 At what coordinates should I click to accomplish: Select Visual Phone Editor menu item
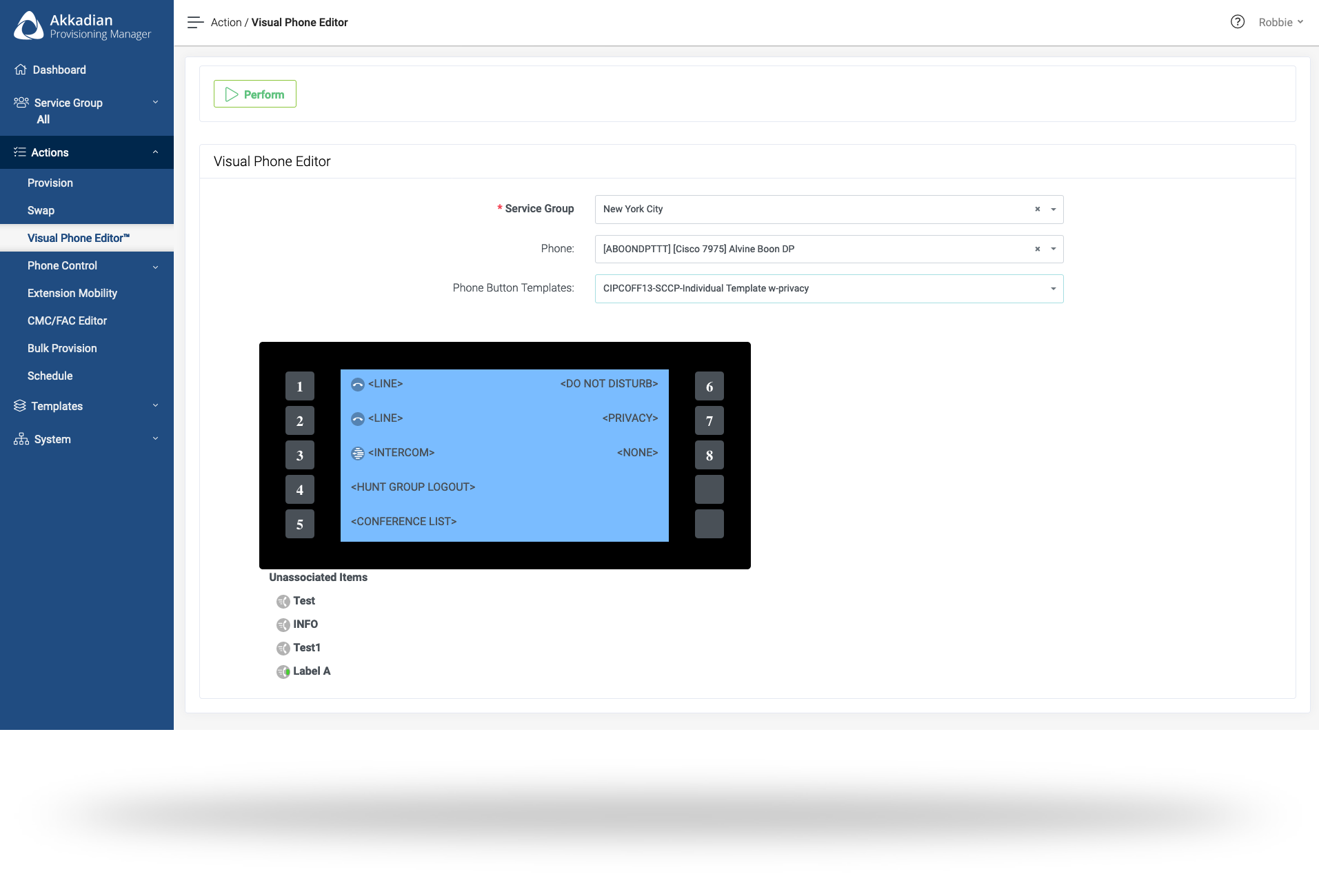point(87,238)
